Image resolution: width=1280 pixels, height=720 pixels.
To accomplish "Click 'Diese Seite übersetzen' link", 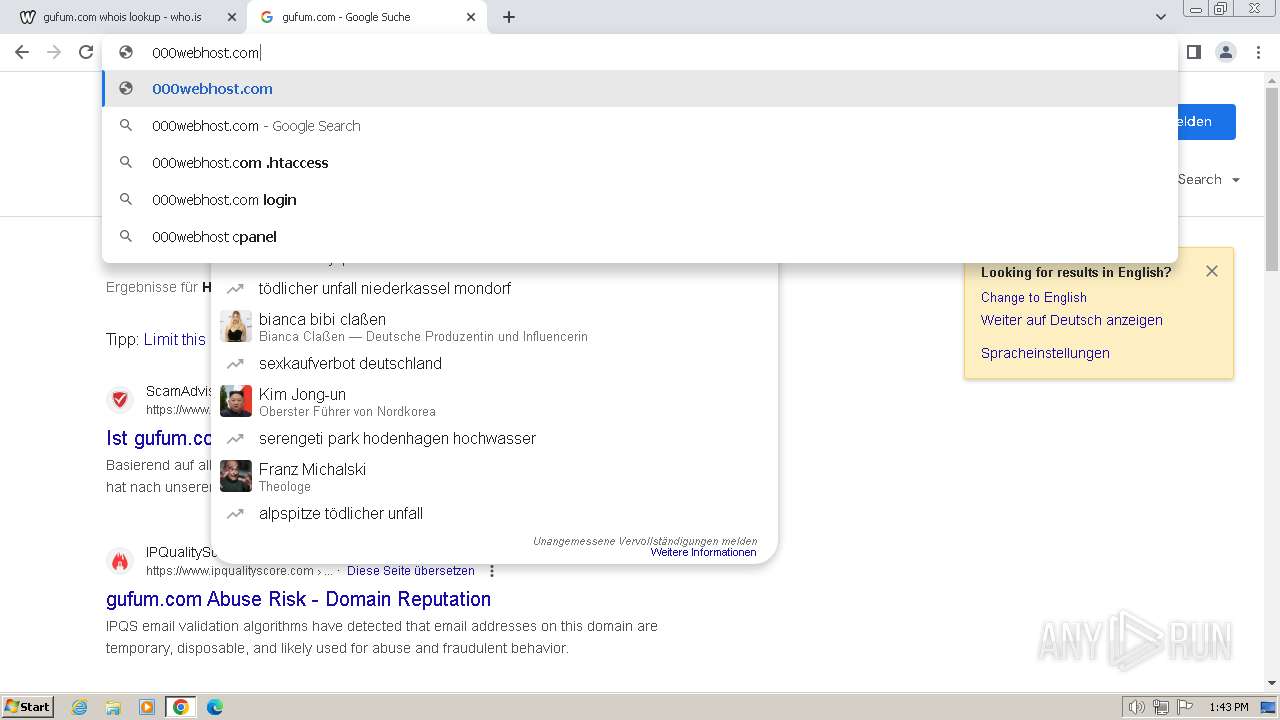I will (x=410, y=571).
